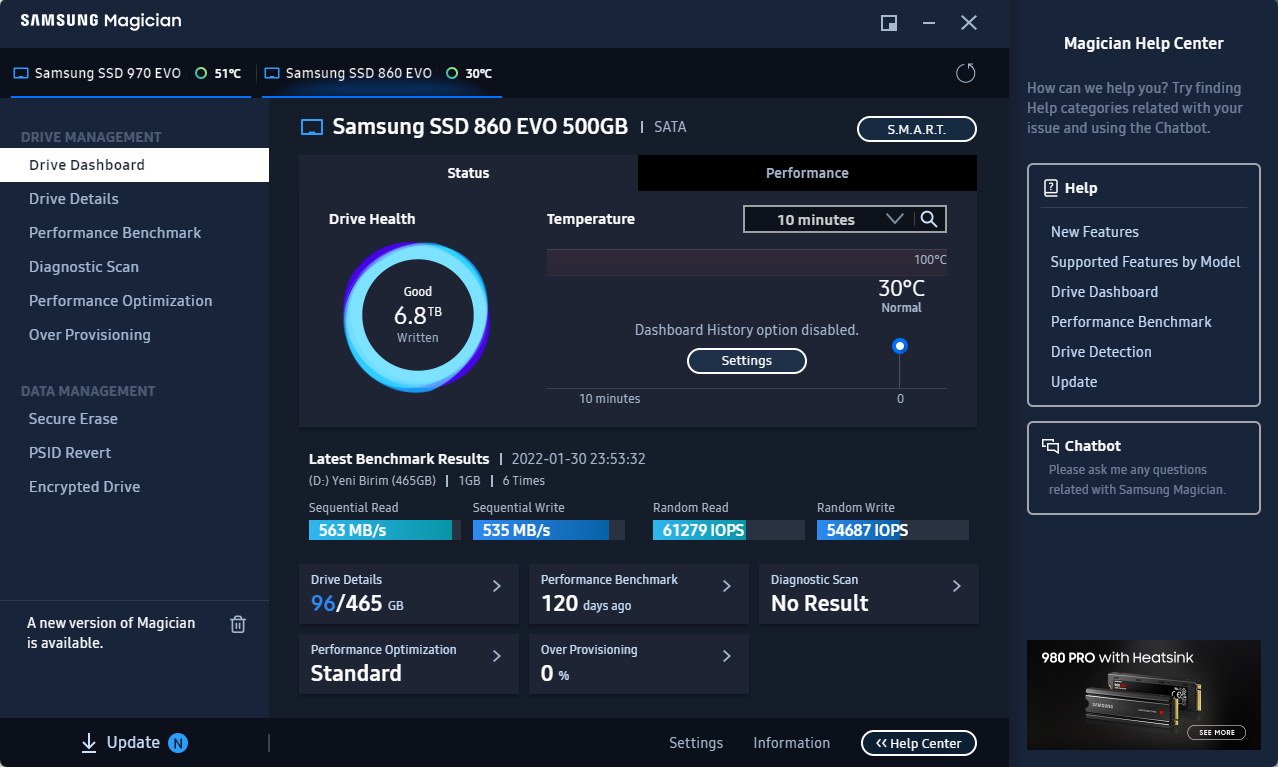Click the Sequential Write 535 MB/s bar

coord(549,530)
